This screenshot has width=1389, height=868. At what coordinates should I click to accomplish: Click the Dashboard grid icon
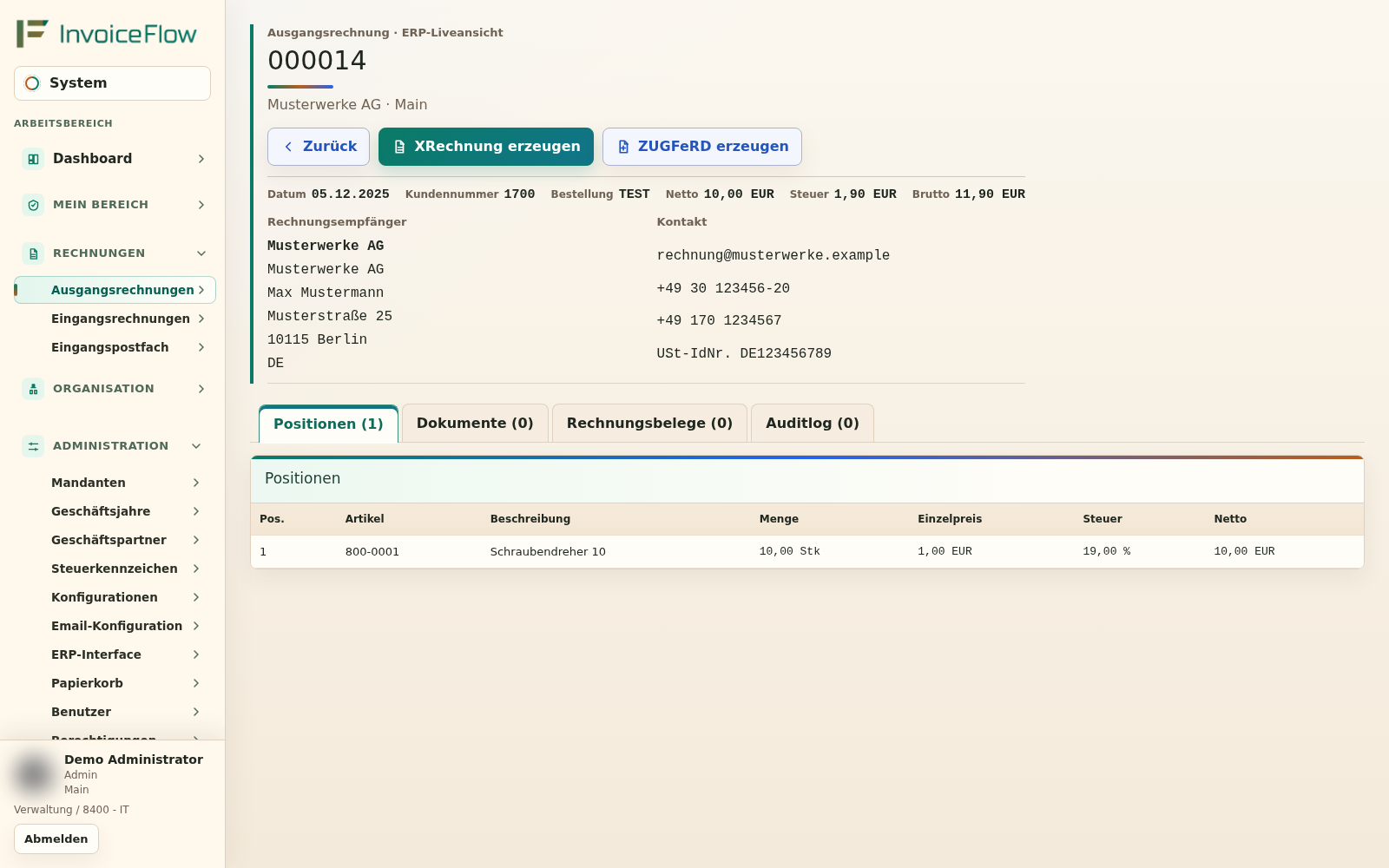click(33, 159)
